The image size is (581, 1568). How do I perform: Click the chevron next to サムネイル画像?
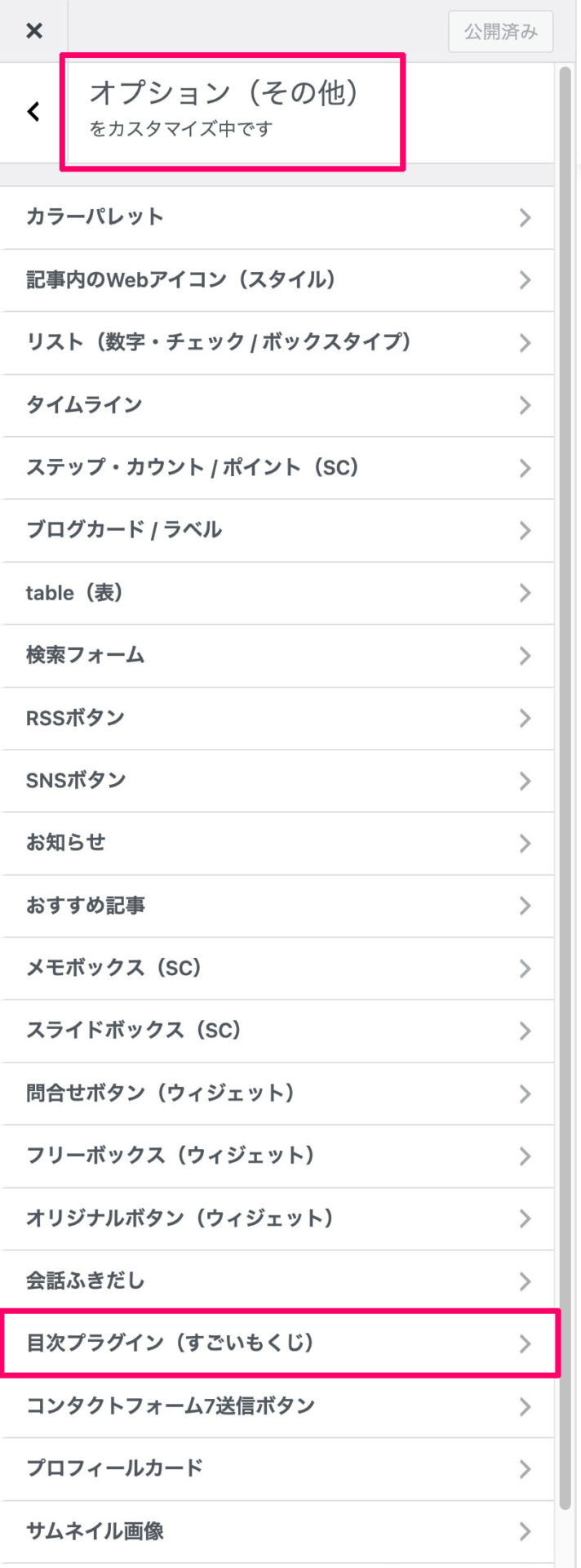[x=526, y=1531]
